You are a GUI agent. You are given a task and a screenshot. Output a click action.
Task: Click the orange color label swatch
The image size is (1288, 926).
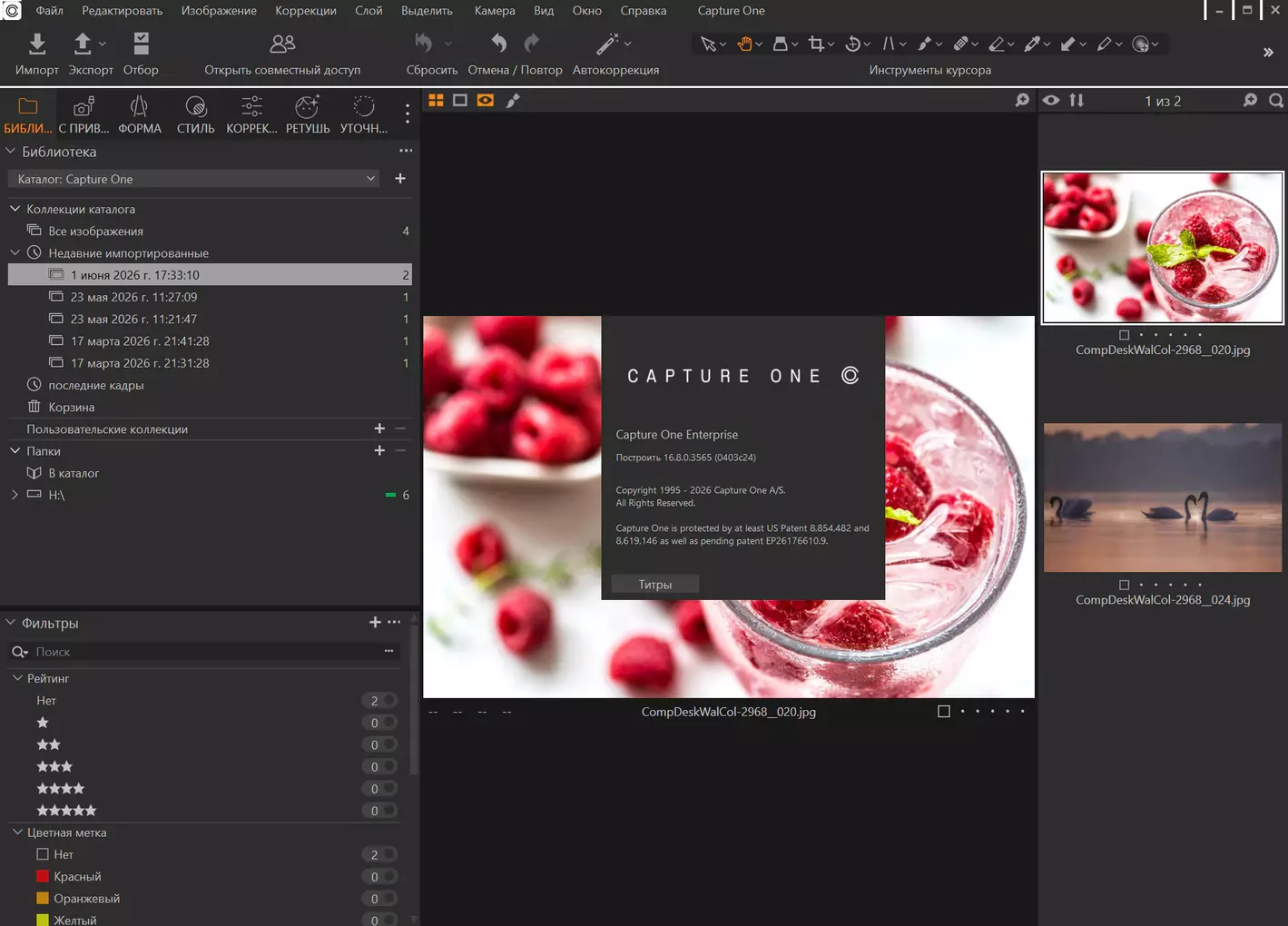pos(43,898)
